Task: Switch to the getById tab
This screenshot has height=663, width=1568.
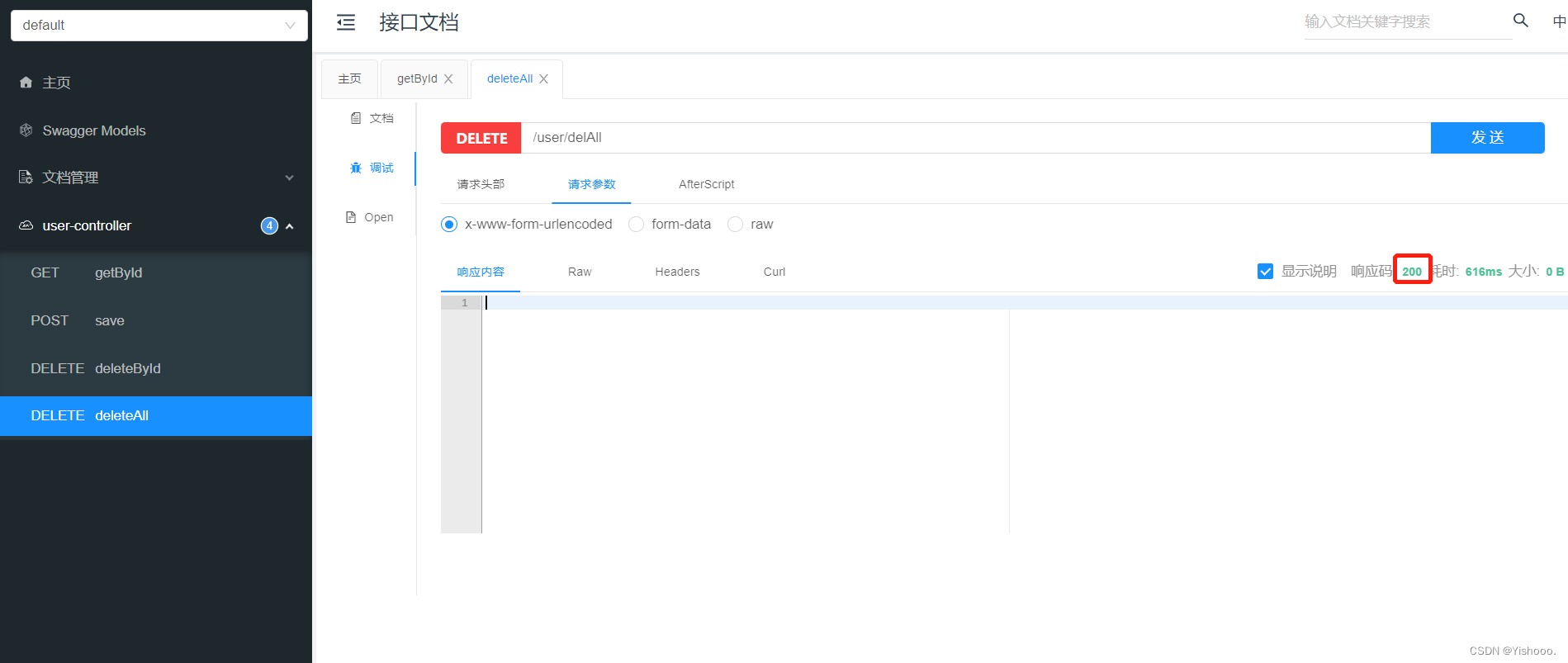Action: point(417,79)
